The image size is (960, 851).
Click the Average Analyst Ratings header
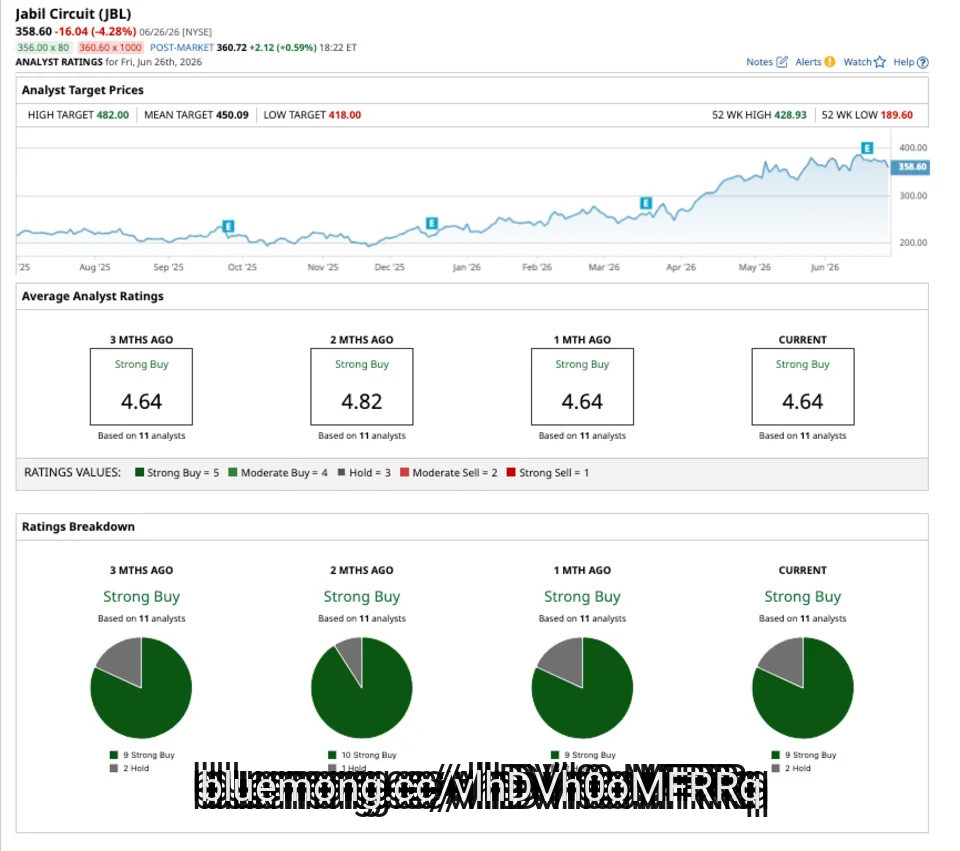(92, 296)
